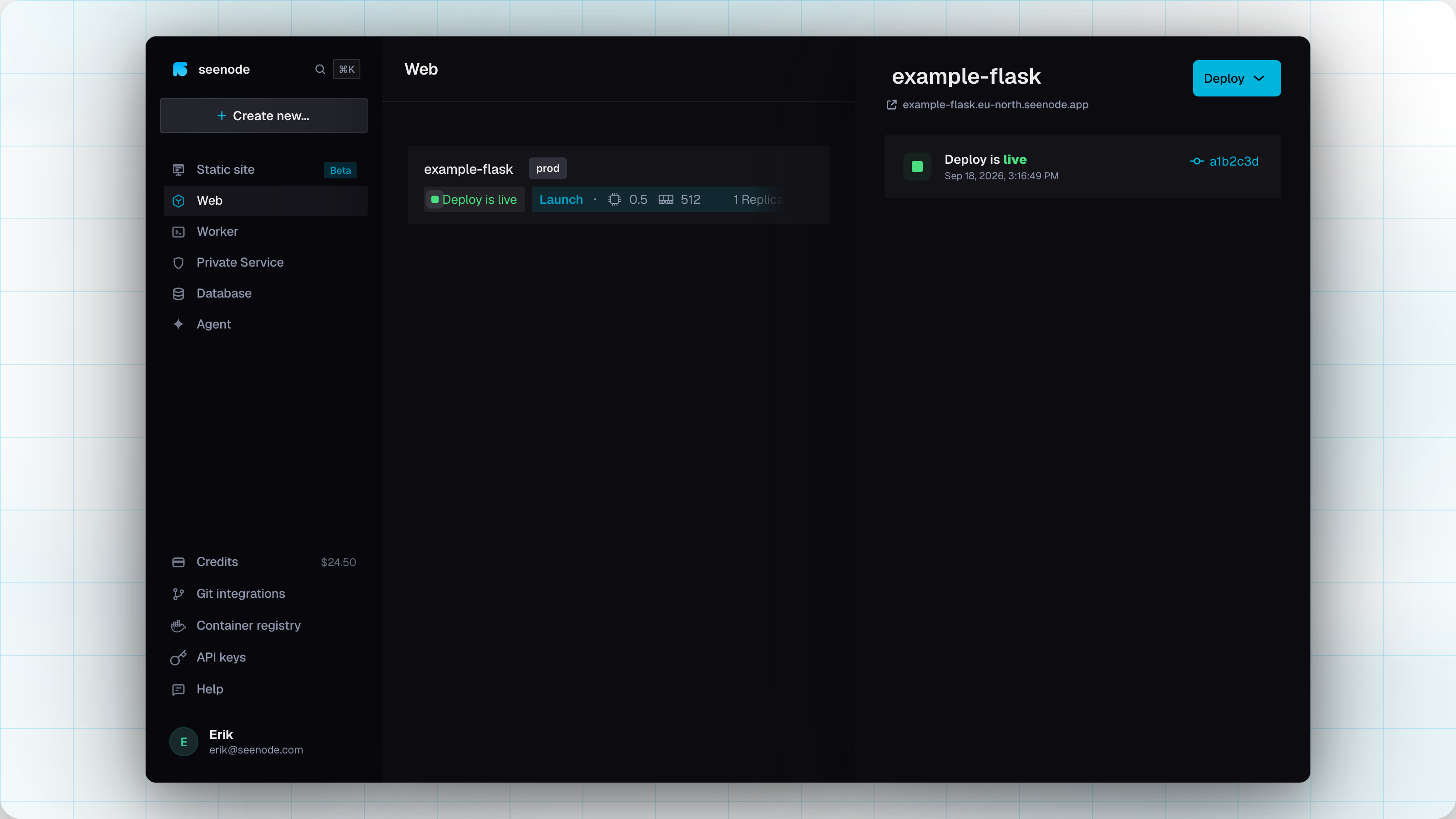Click the Agent sparkle icon
1456x819 pixels.
click(178, 324)
